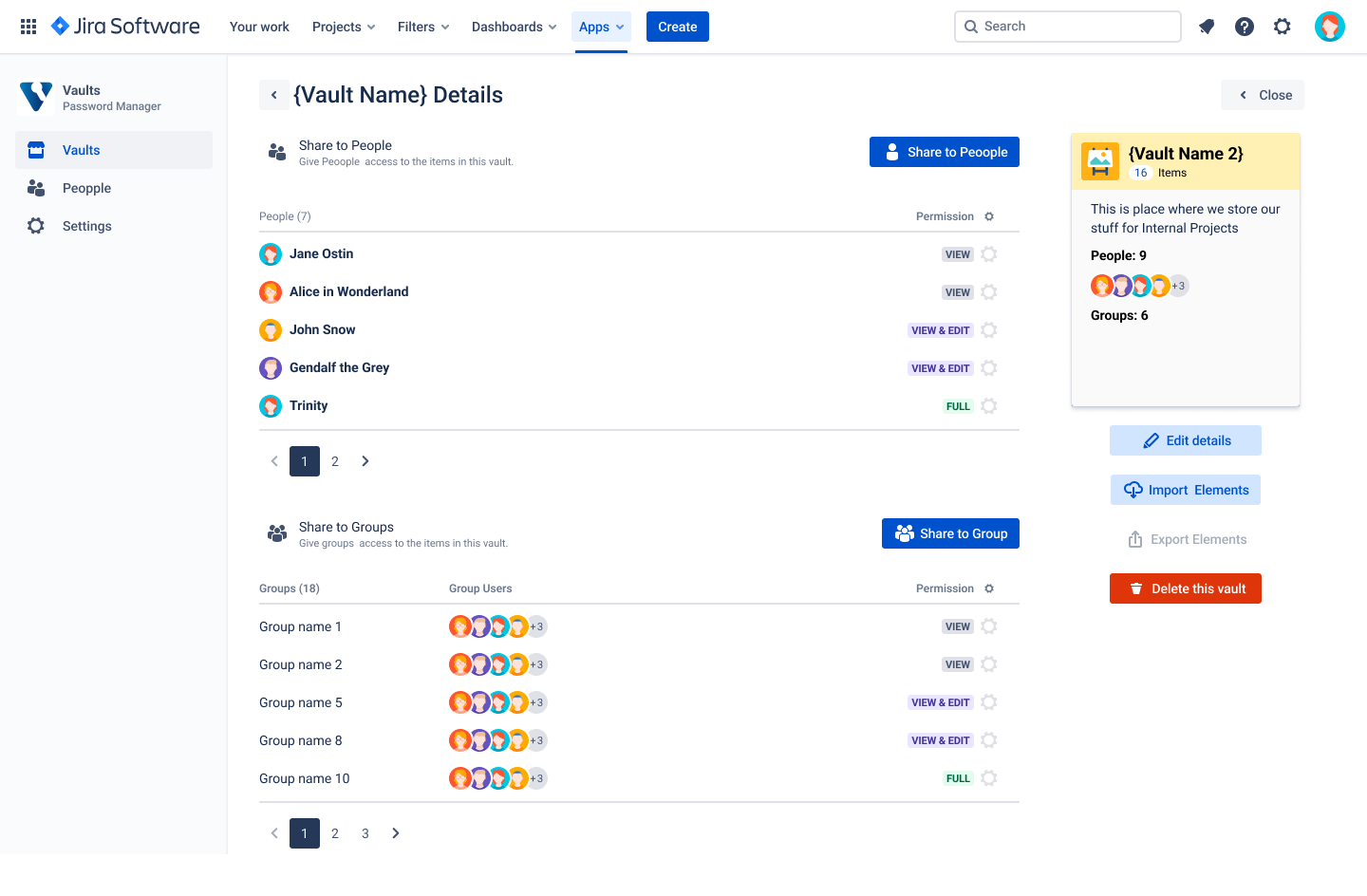Click gear icon for Group name 5
Viewport: 1367px width, 896px height.
[989, 702]
